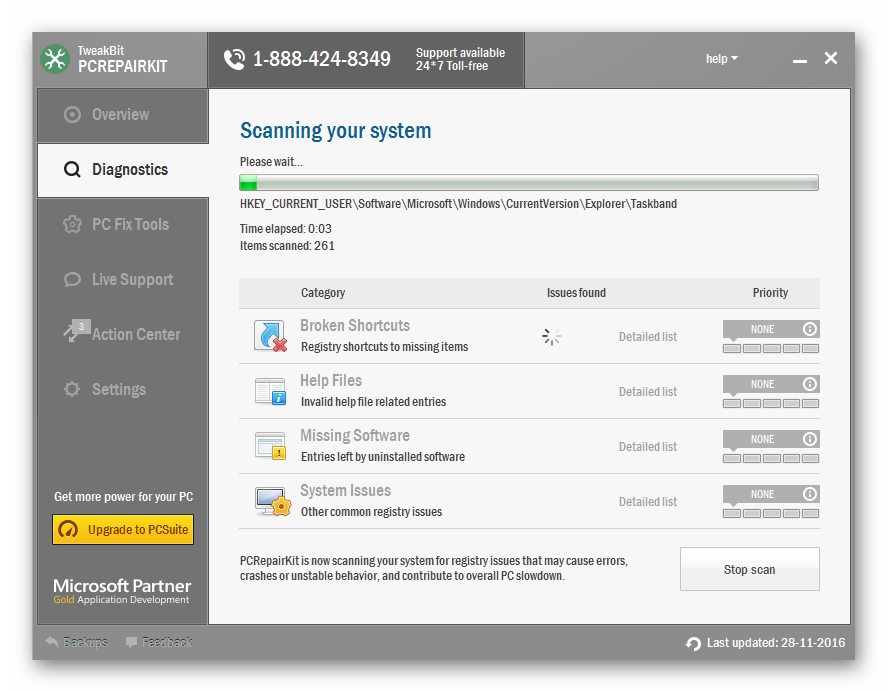Click the 1-888-424-8349 support number
The height and width of the screenshot is (692, 887).
(x=321, y=59)
